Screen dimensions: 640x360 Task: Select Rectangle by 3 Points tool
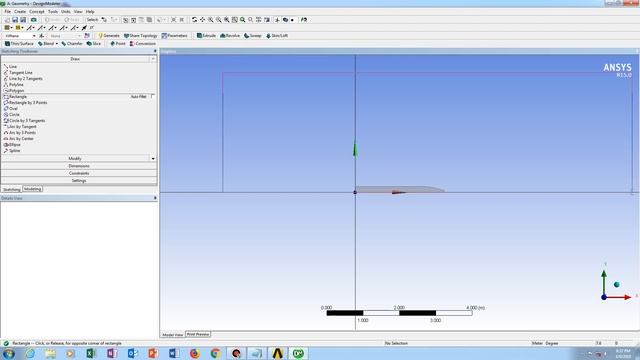click(x=25, y=102)
